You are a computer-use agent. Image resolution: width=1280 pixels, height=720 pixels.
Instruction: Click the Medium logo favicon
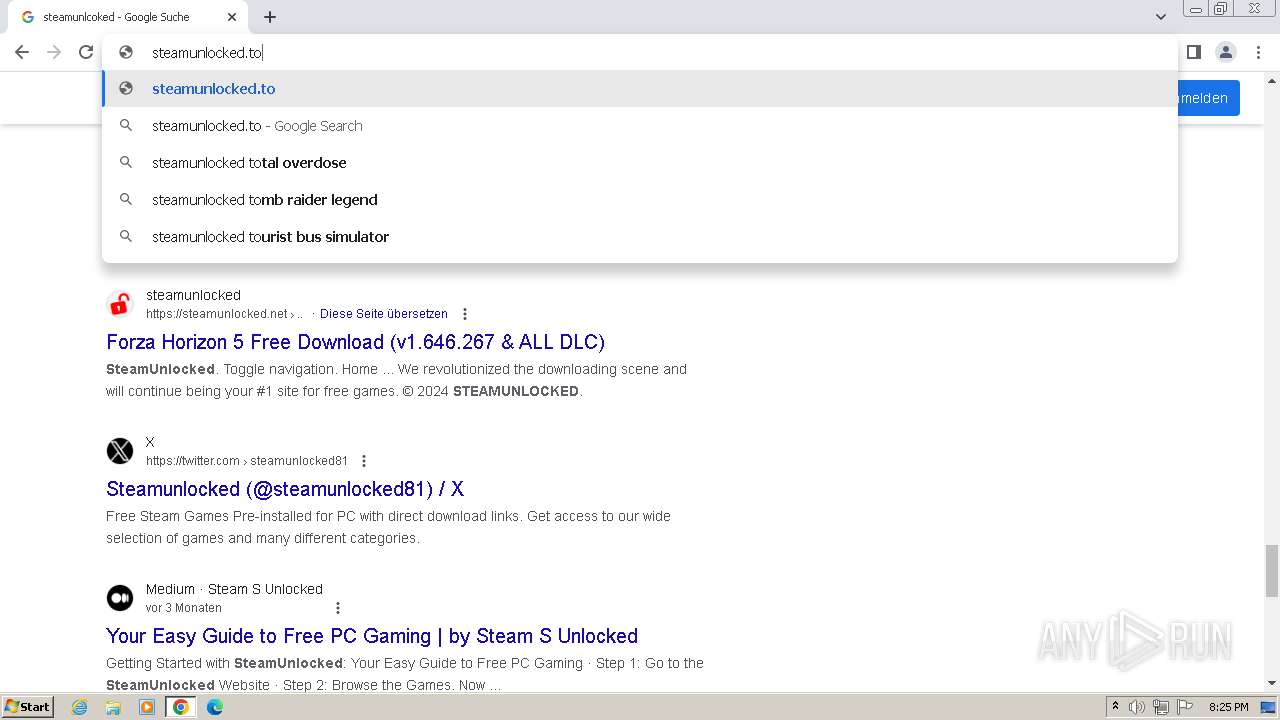[x=120, y=598]
